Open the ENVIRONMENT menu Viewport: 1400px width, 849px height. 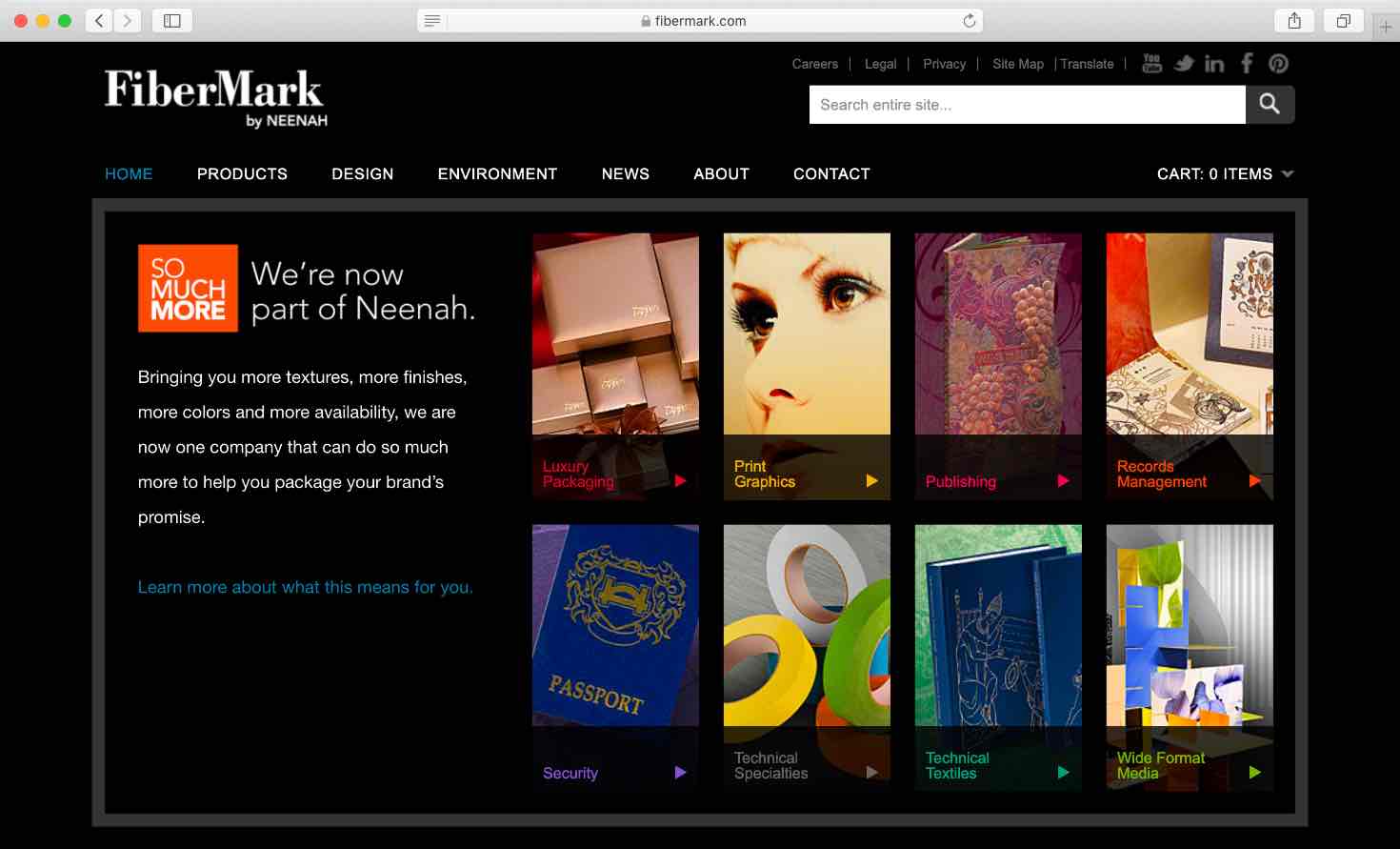(497, 174)
